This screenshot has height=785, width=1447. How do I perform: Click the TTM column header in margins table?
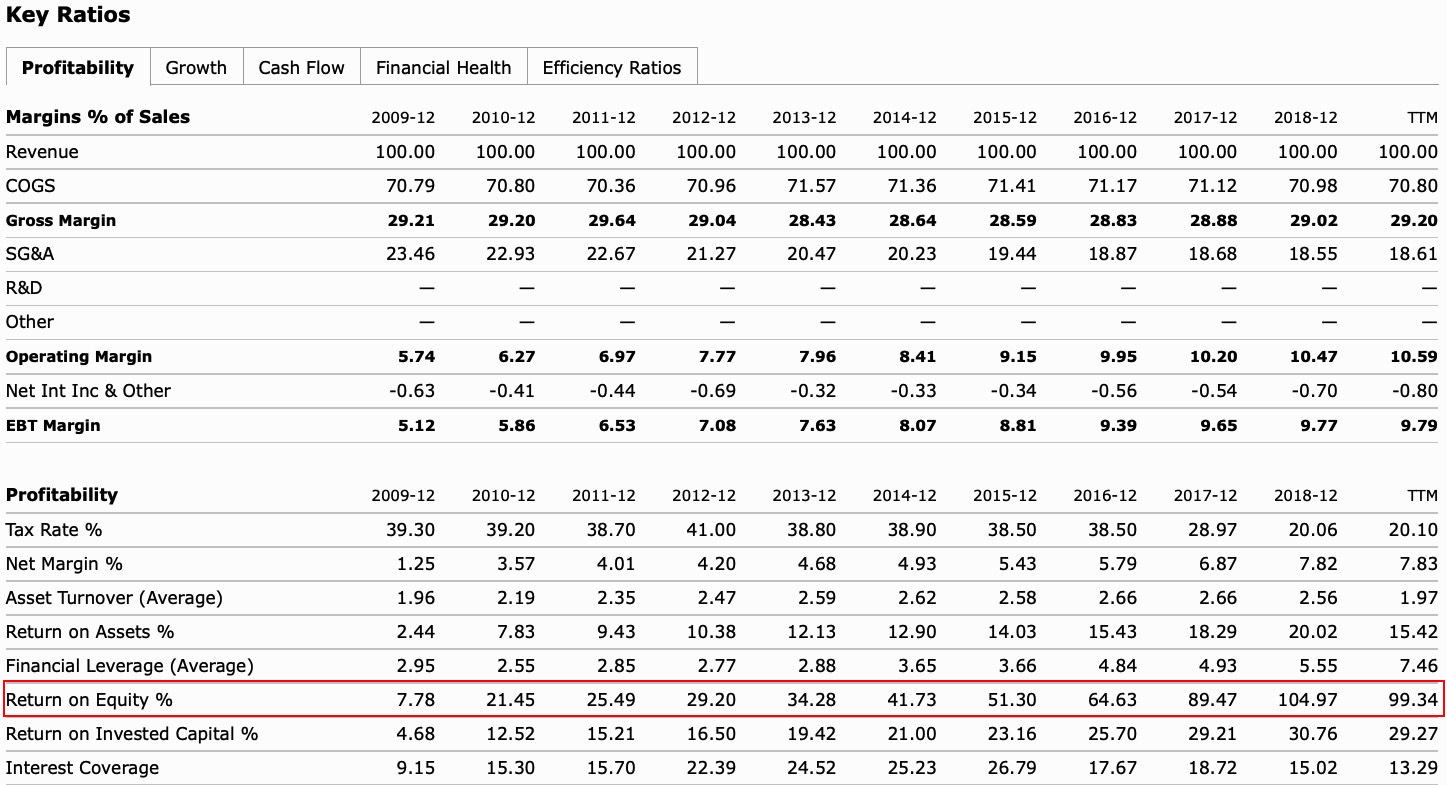(1421, 118)
